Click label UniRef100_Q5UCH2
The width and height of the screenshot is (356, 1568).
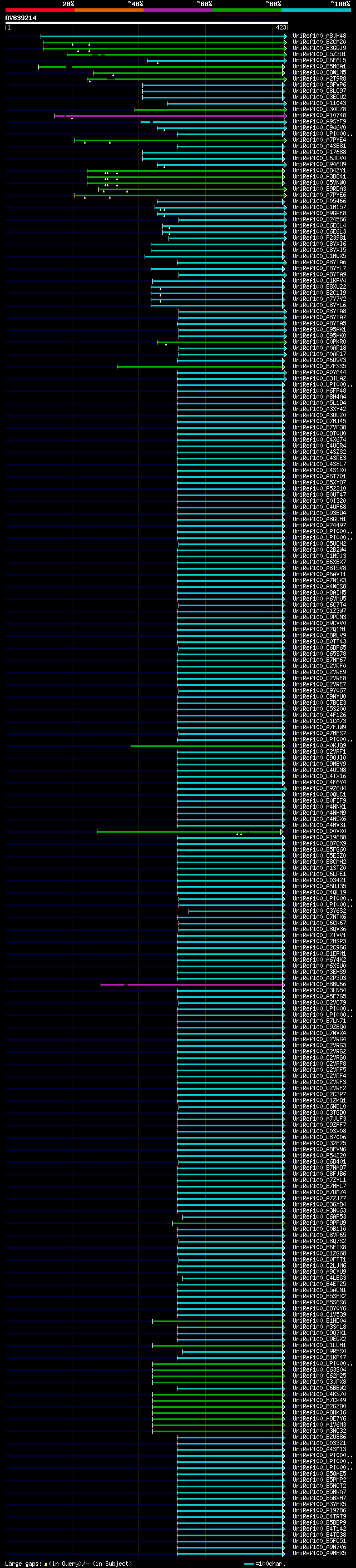point(319,543)
